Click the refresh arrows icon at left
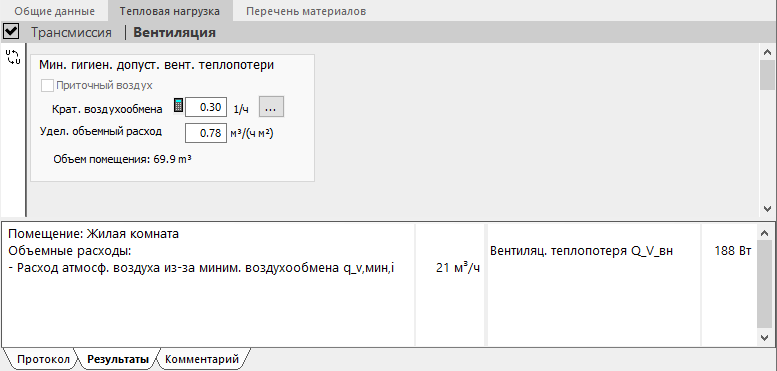This screenshot has height=371, width=777. (x=13, y=57)
